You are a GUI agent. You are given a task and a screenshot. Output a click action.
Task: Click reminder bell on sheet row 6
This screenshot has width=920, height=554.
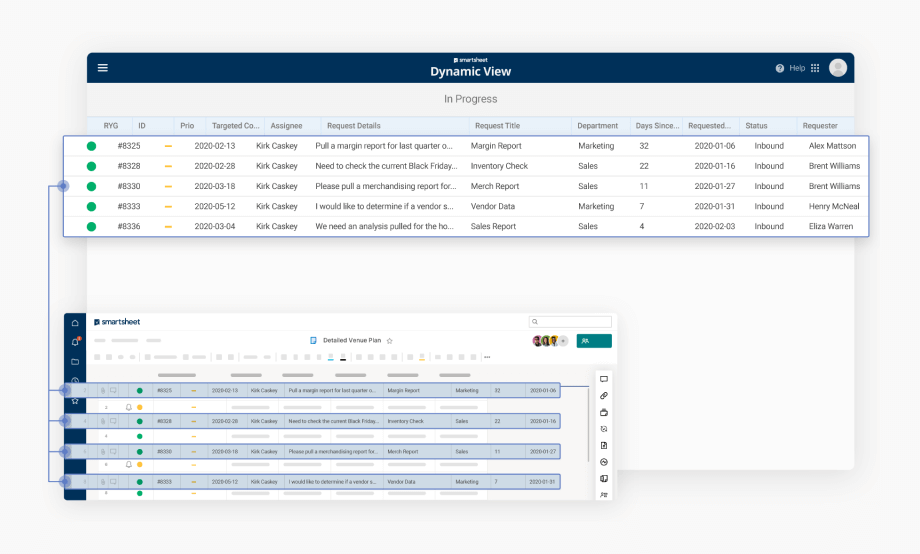[x=128, y=464]
